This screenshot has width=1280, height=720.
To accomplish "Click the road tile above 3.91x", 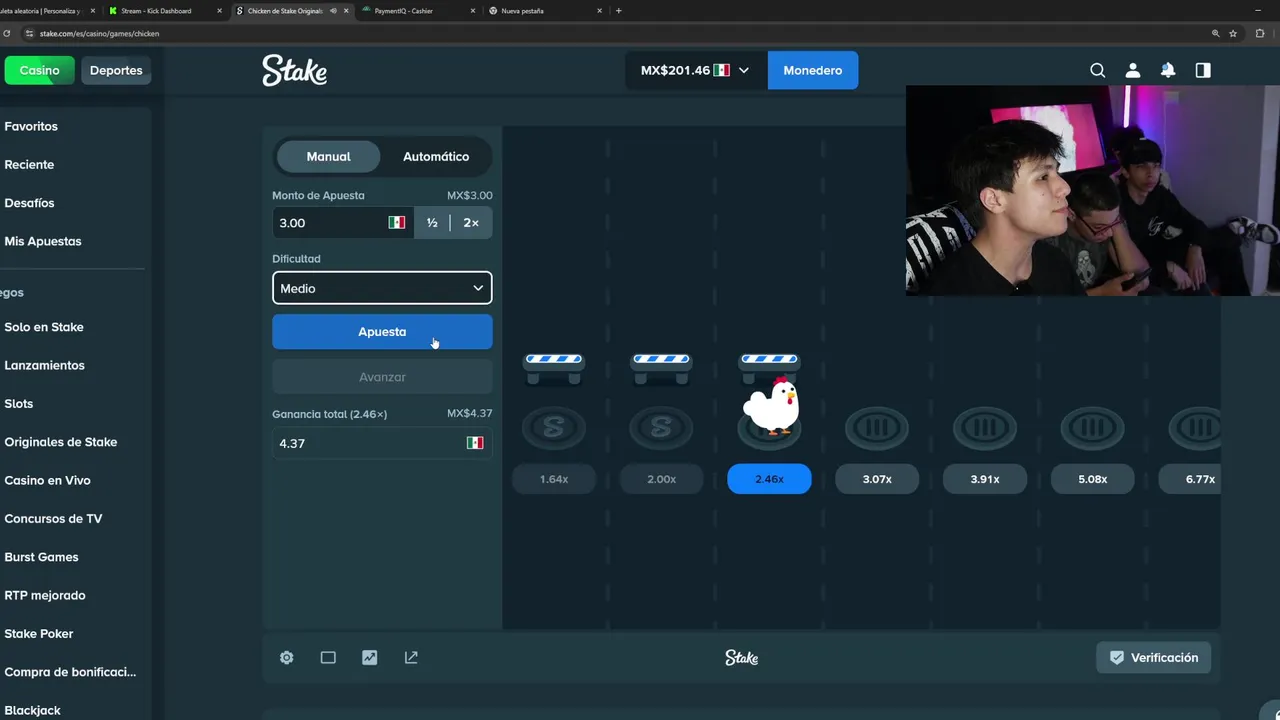I will click(x=985, y=428).
